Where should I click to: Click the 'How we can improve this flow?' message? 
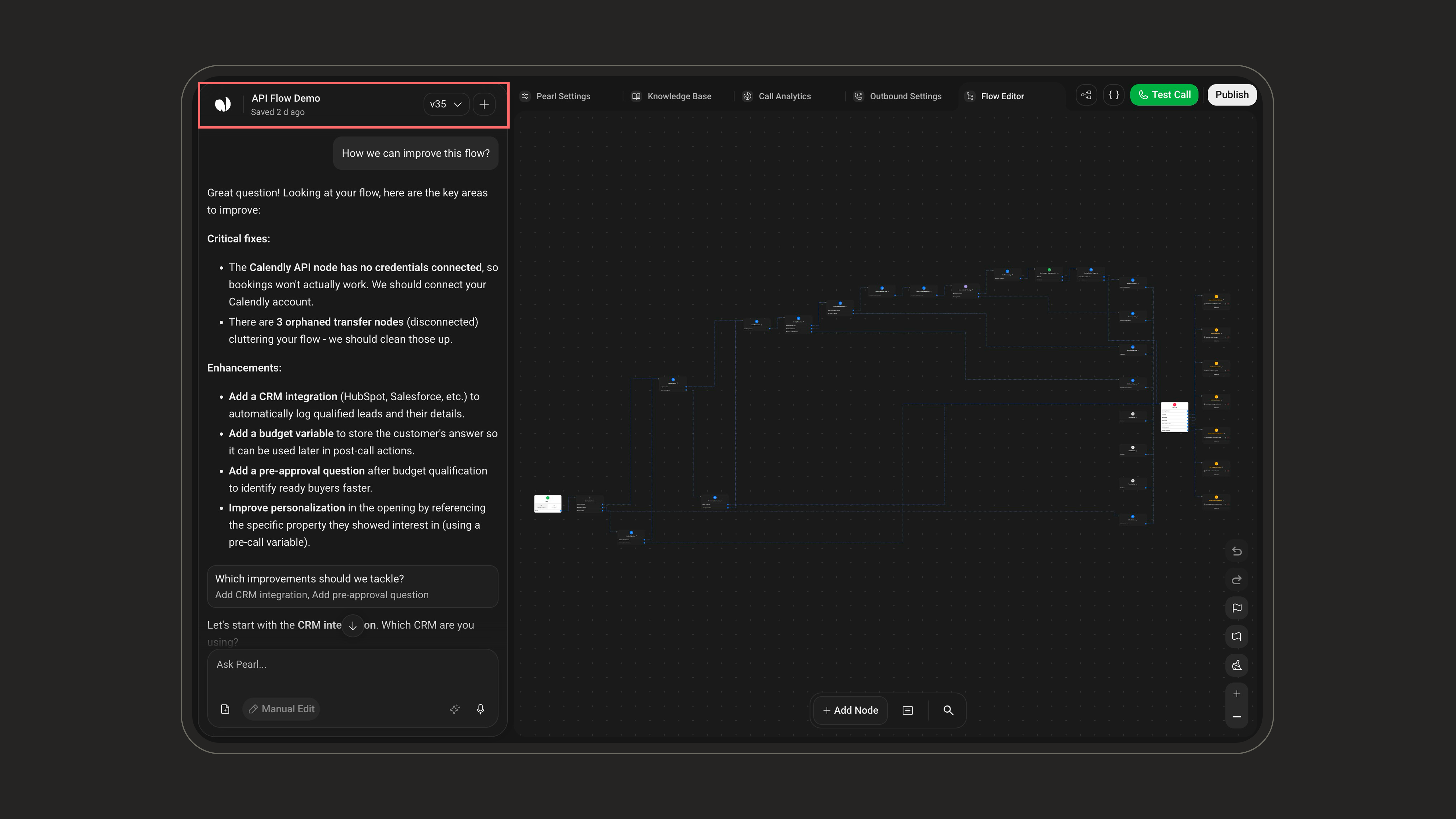415,153
